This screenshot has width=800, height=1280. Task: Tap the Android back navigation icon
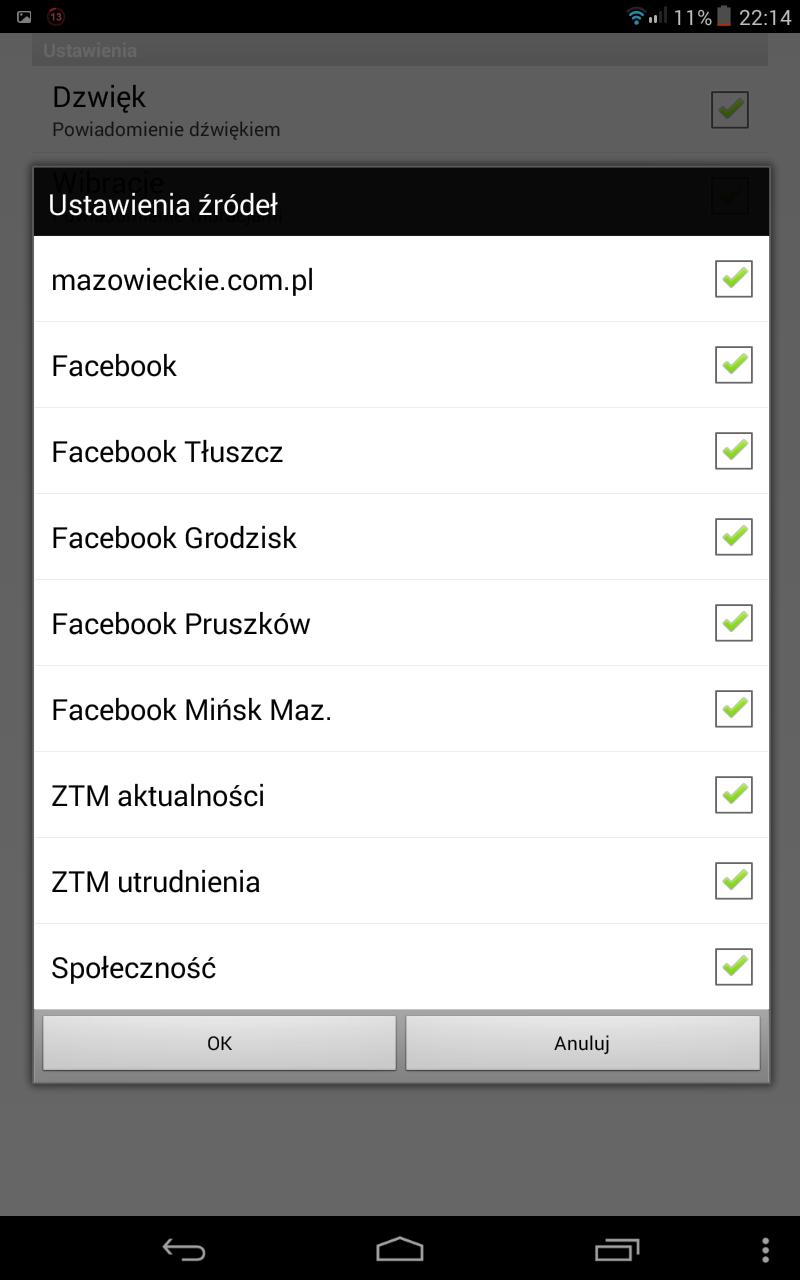[184, 1250]
